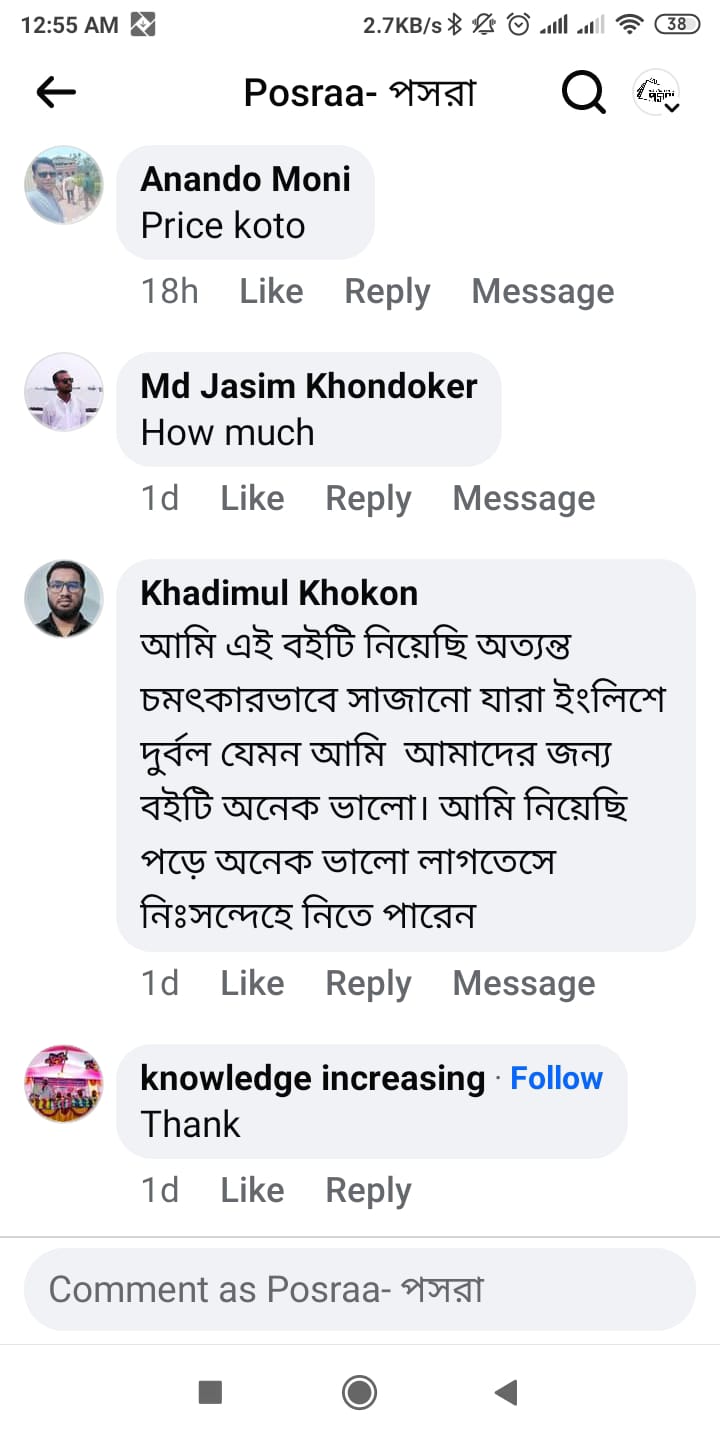Like the "Thank" comment
The image size is (720, 1440).
point(252,1190)
